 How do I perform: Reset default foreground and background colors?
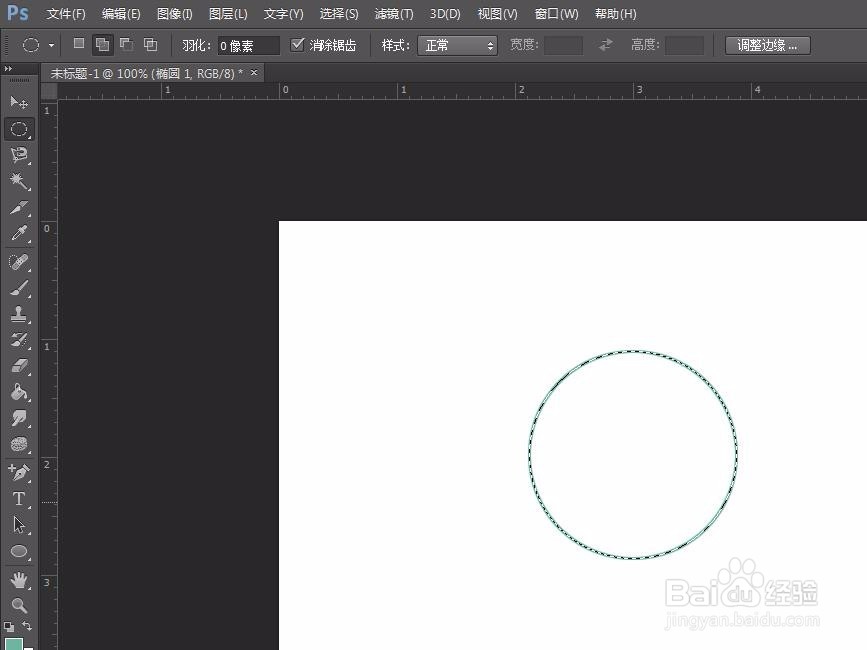[9, 627]
